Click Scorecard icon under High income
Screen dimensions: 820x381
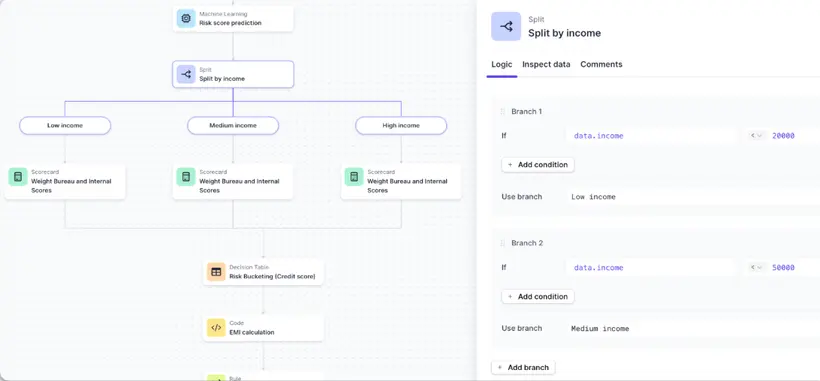click(354, 177)
